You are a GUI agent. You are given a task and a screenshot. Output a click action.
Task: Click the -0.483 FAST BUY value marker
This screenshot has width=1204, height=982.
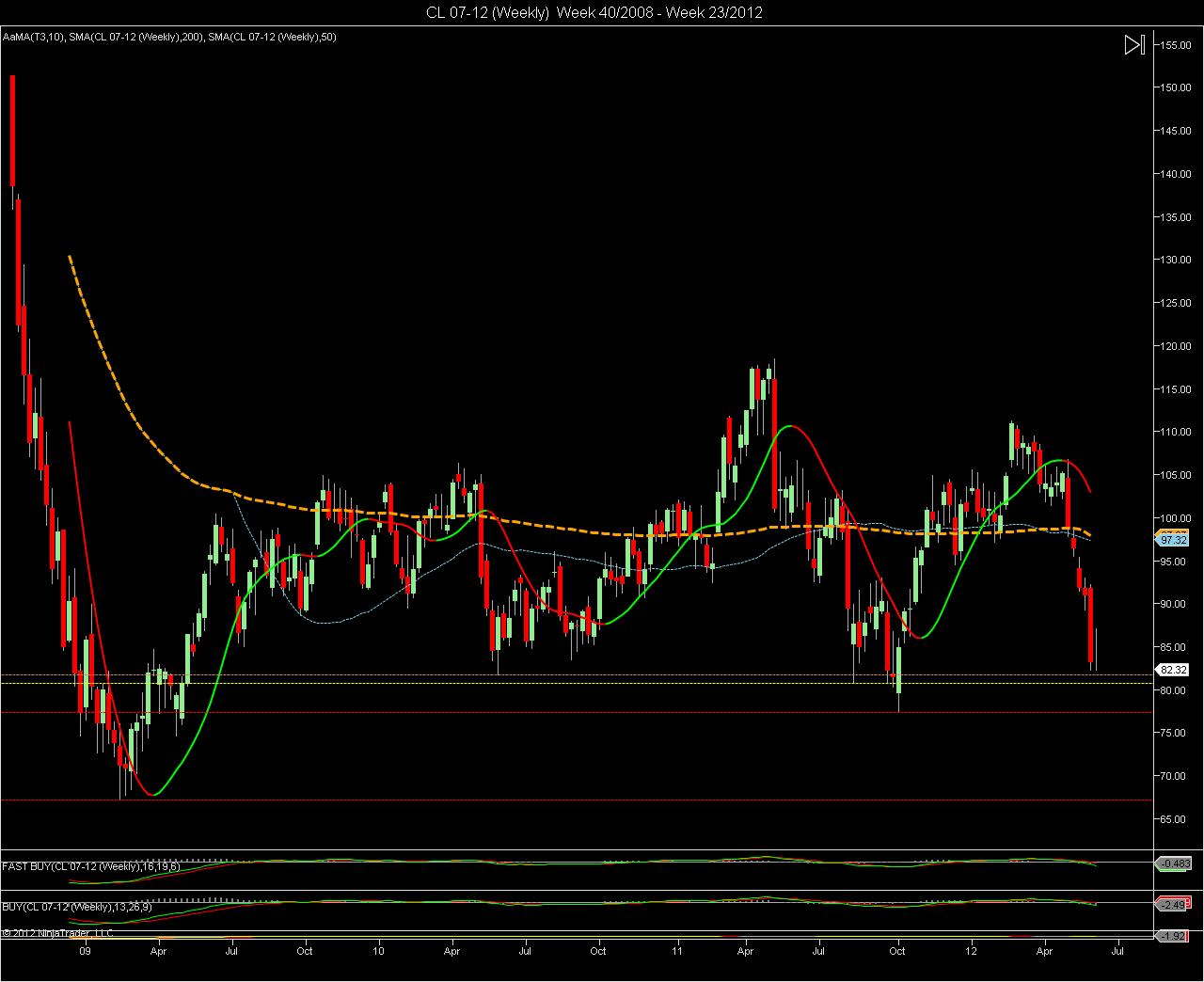coord(1172,863)
